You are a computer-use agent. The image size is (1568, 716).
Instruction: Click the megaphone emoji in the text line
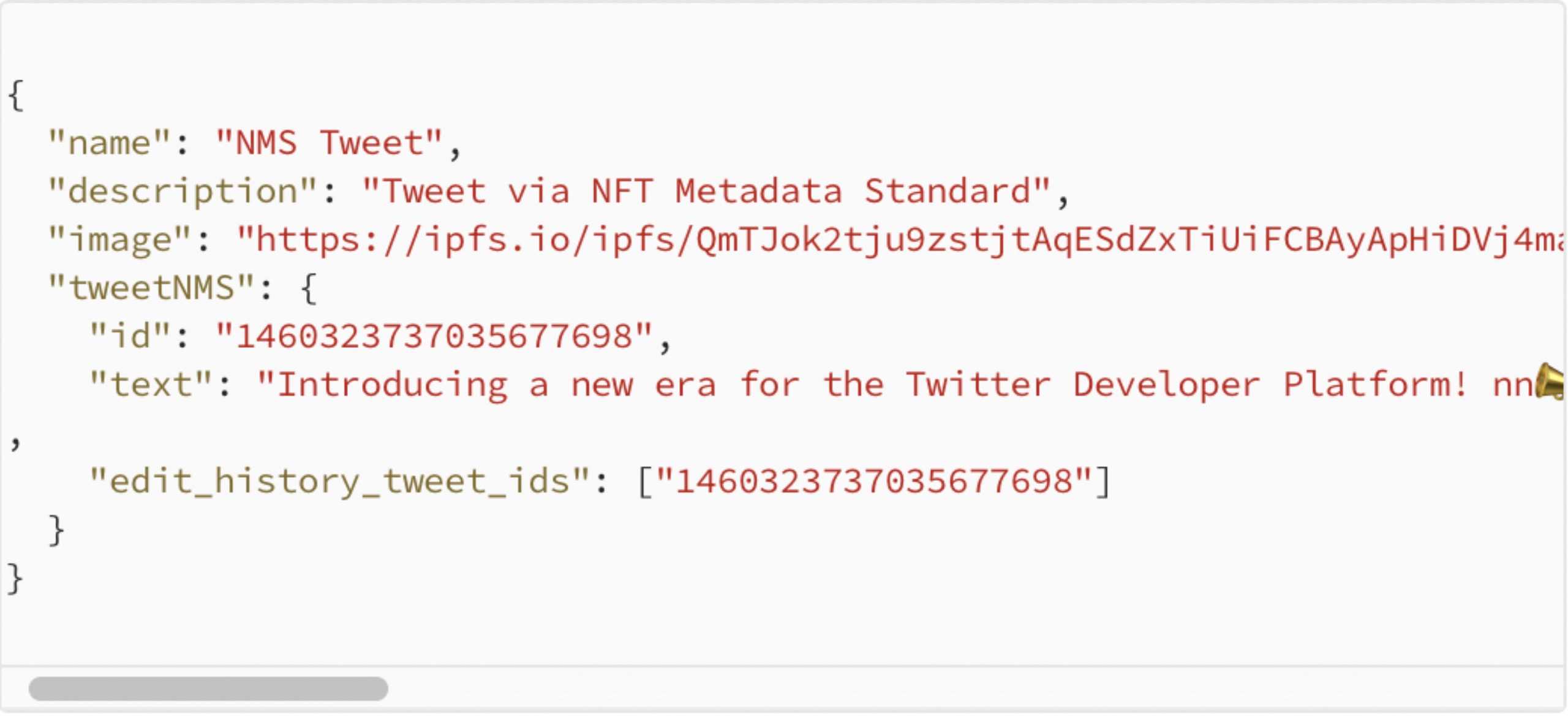click(1551, 382)
